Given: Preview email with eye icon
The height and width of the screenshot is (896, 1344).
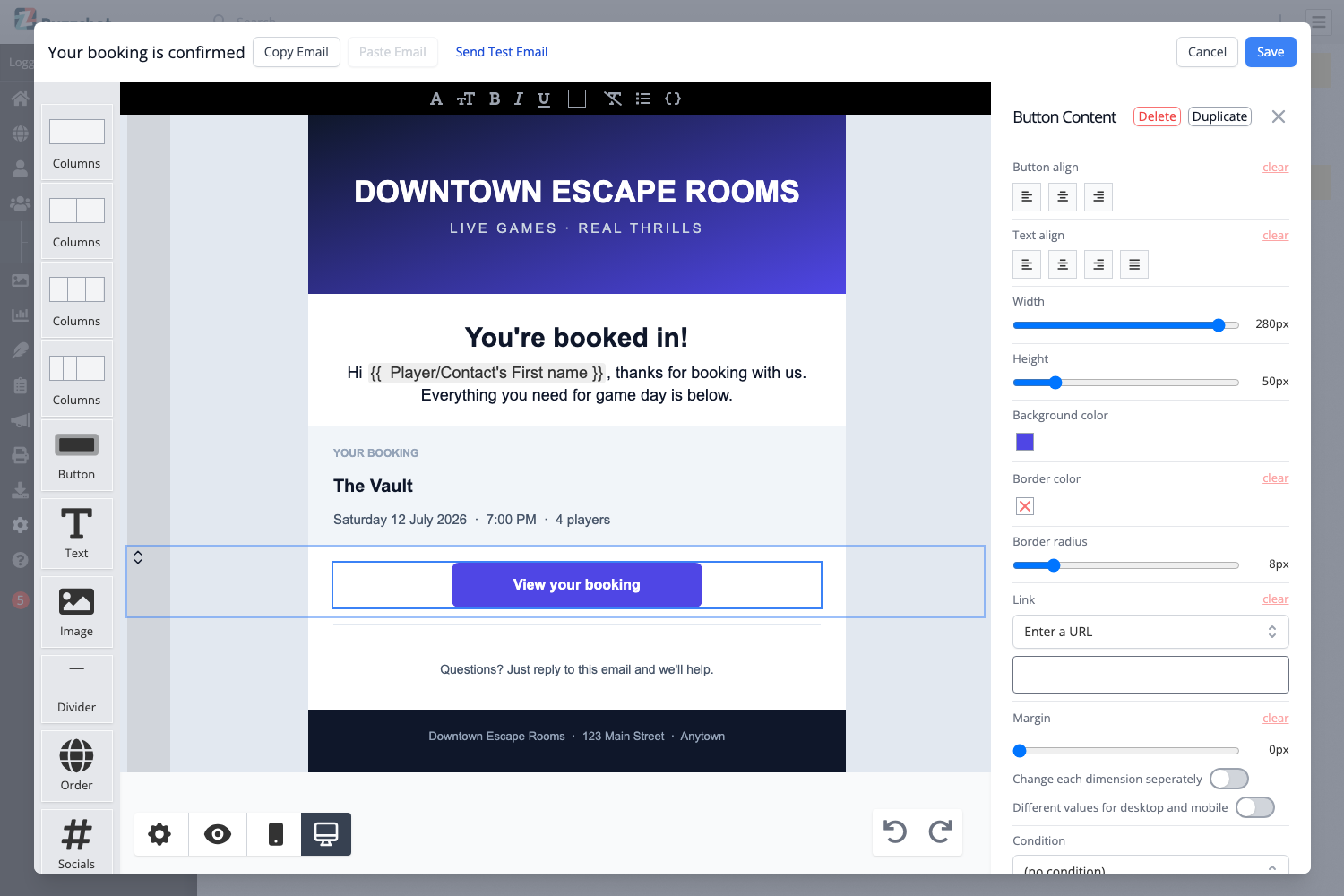Looking at the screenshot, I should (218, 834).
